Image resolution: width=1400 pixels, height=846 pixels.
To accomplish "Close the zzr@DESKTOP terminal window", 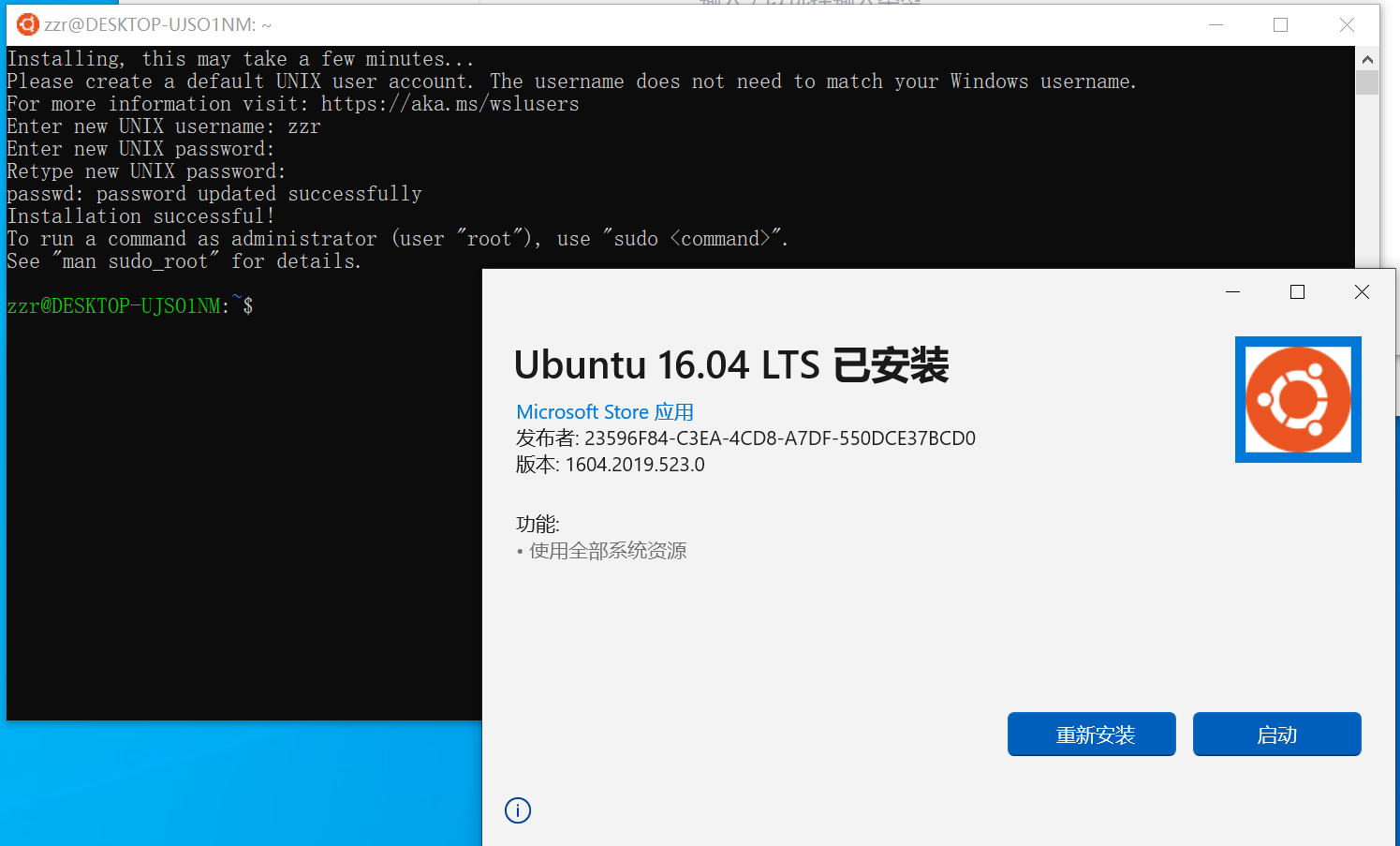I will coord(1347,25).
